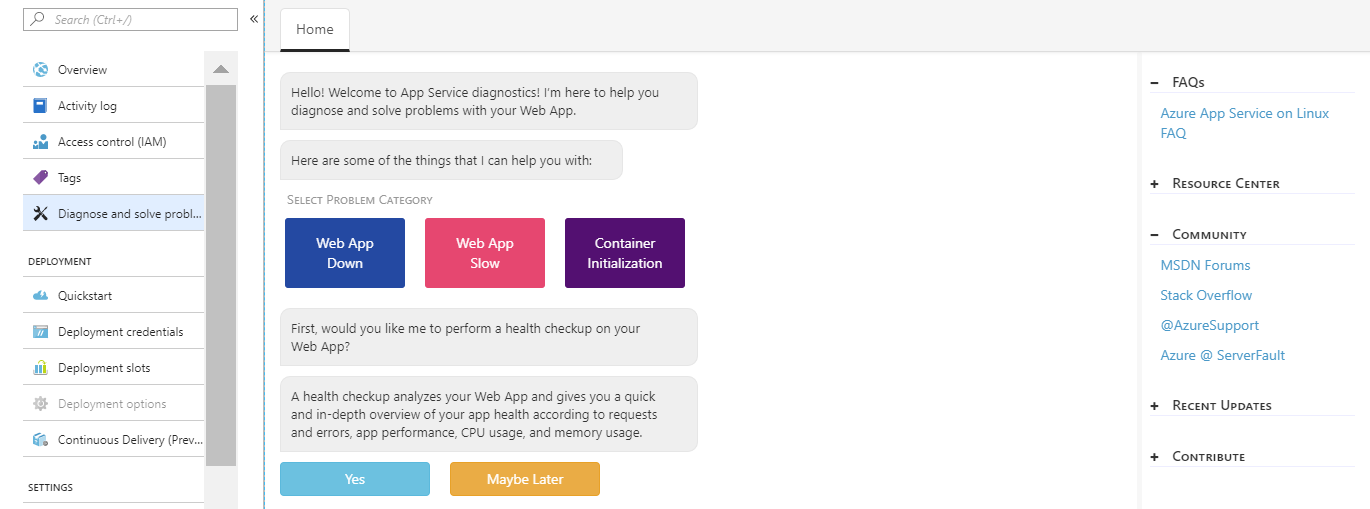Viewport: 1370px width, 509px height.
Task: Click the sidebar scrollbar up arrow
Action: click(221, 69)
